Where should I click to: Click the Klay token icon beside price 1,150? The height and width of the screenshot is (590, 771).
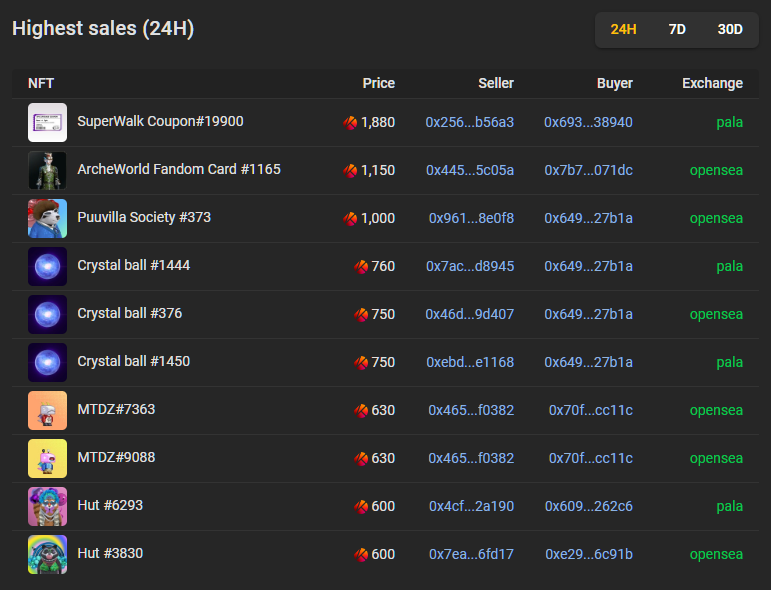coord(350,171)
